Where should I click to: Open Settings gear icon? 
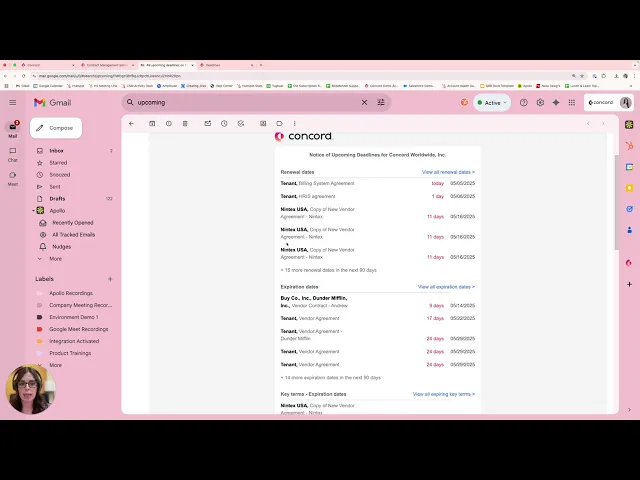pyautogui.click(x=540, y=102)
